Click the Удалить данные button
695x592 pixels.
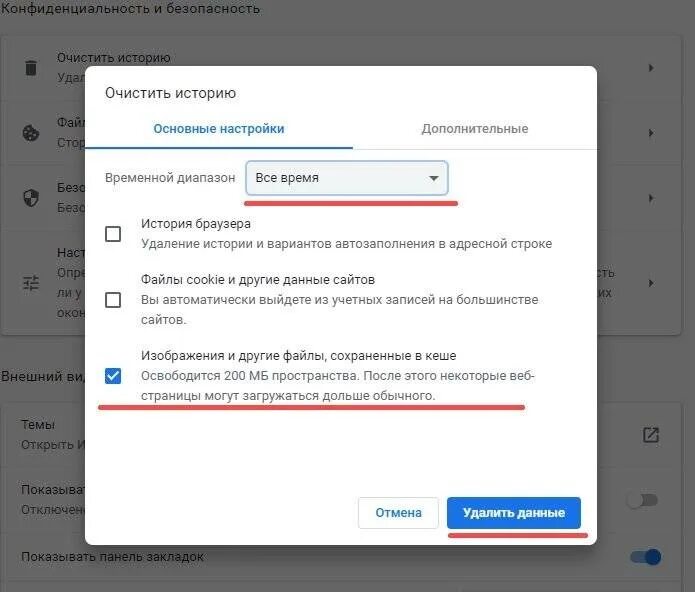coord(514,513)
